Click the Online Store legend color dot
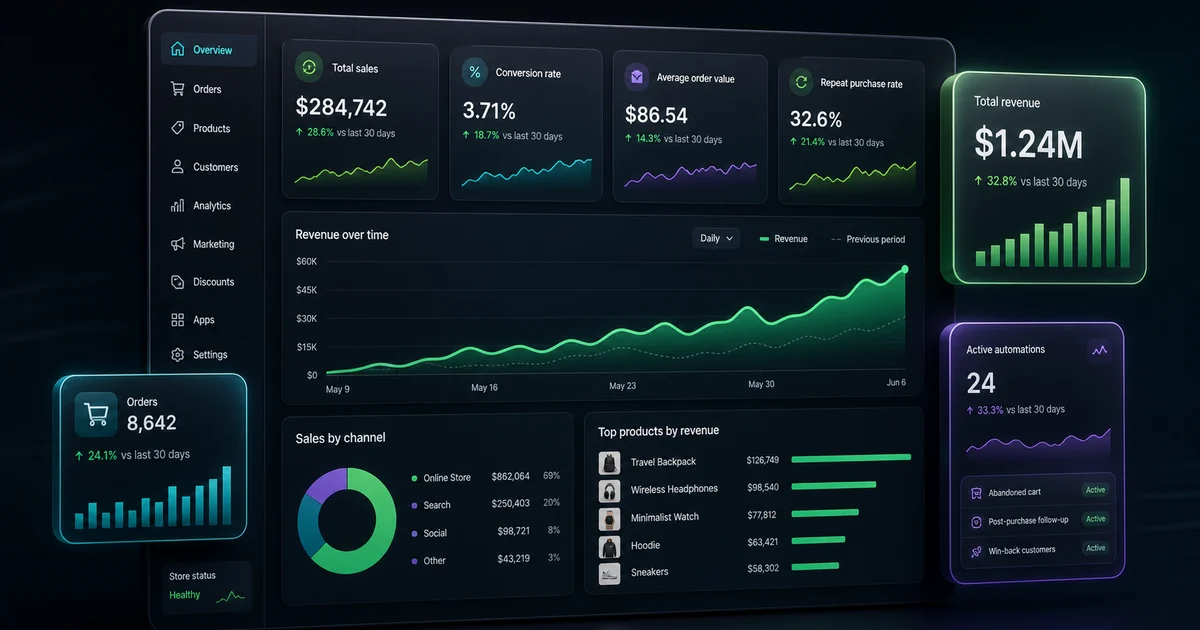The image size is (1200, 630). [x=414, y=478]
